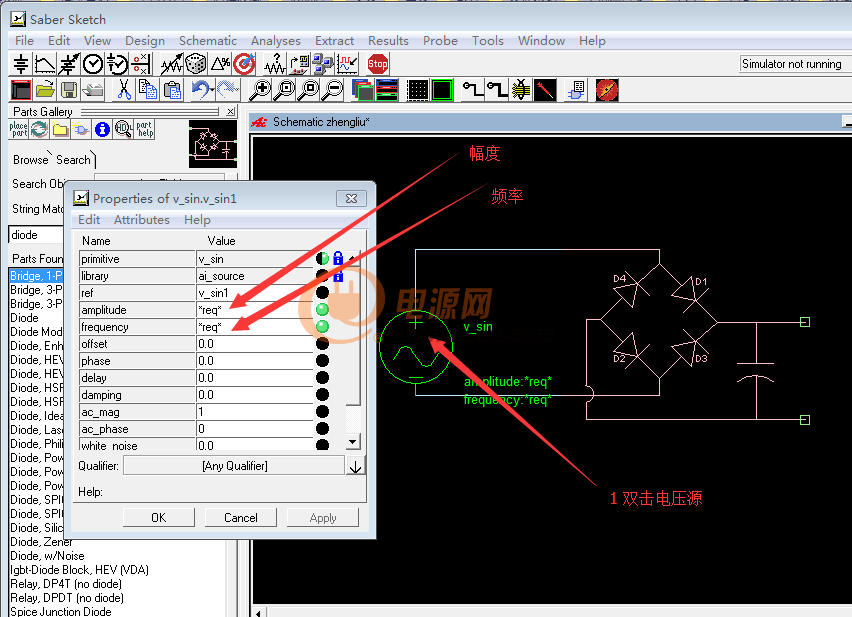The width and height of the screenshot is (852, 617).
Task: Switch to the Search tab in Parts Gallery
Action: 73,160
